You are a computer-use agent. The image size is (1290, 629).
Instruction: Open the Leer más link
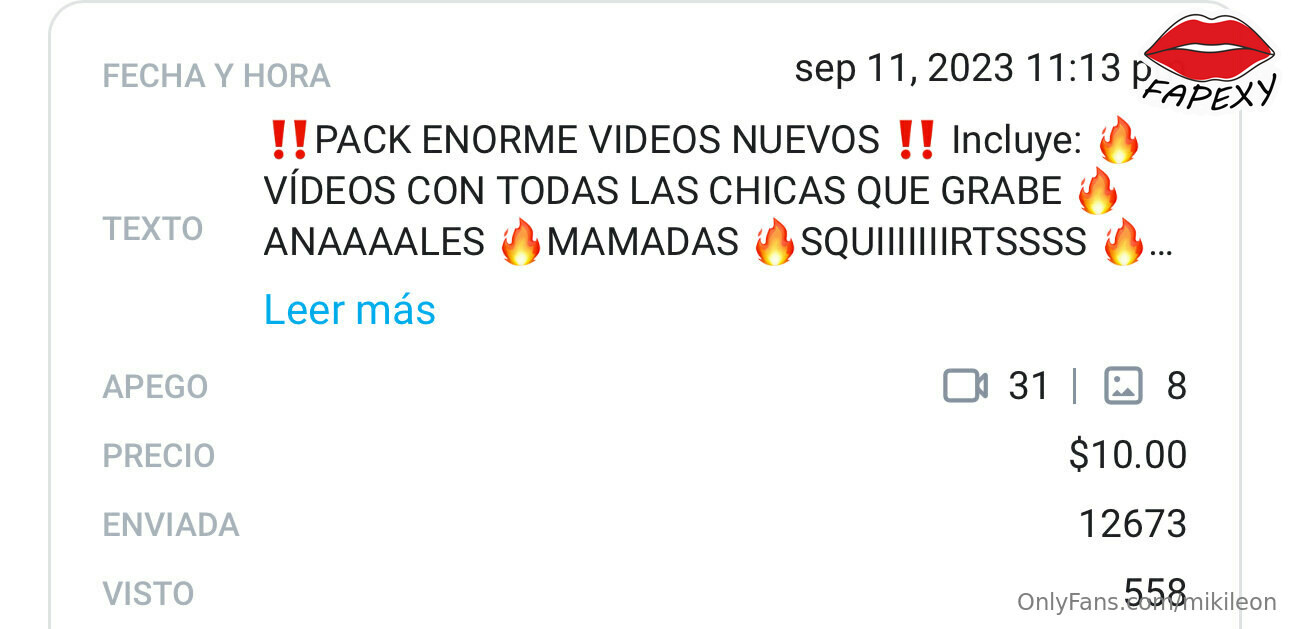click(350, 310)
